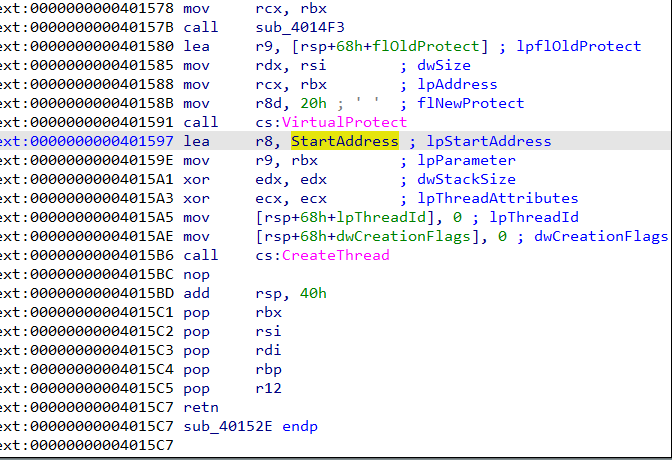Click address 0000000000401591 of VirtualProtect call

click(x=102, y=122)
